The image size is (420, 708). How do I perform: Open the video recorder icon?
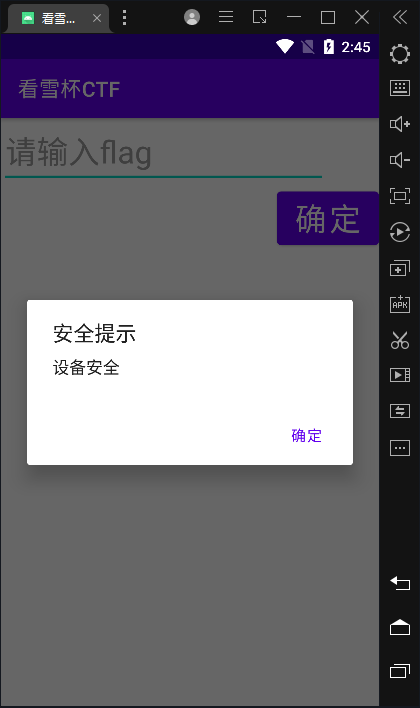(x=400, y=375)
